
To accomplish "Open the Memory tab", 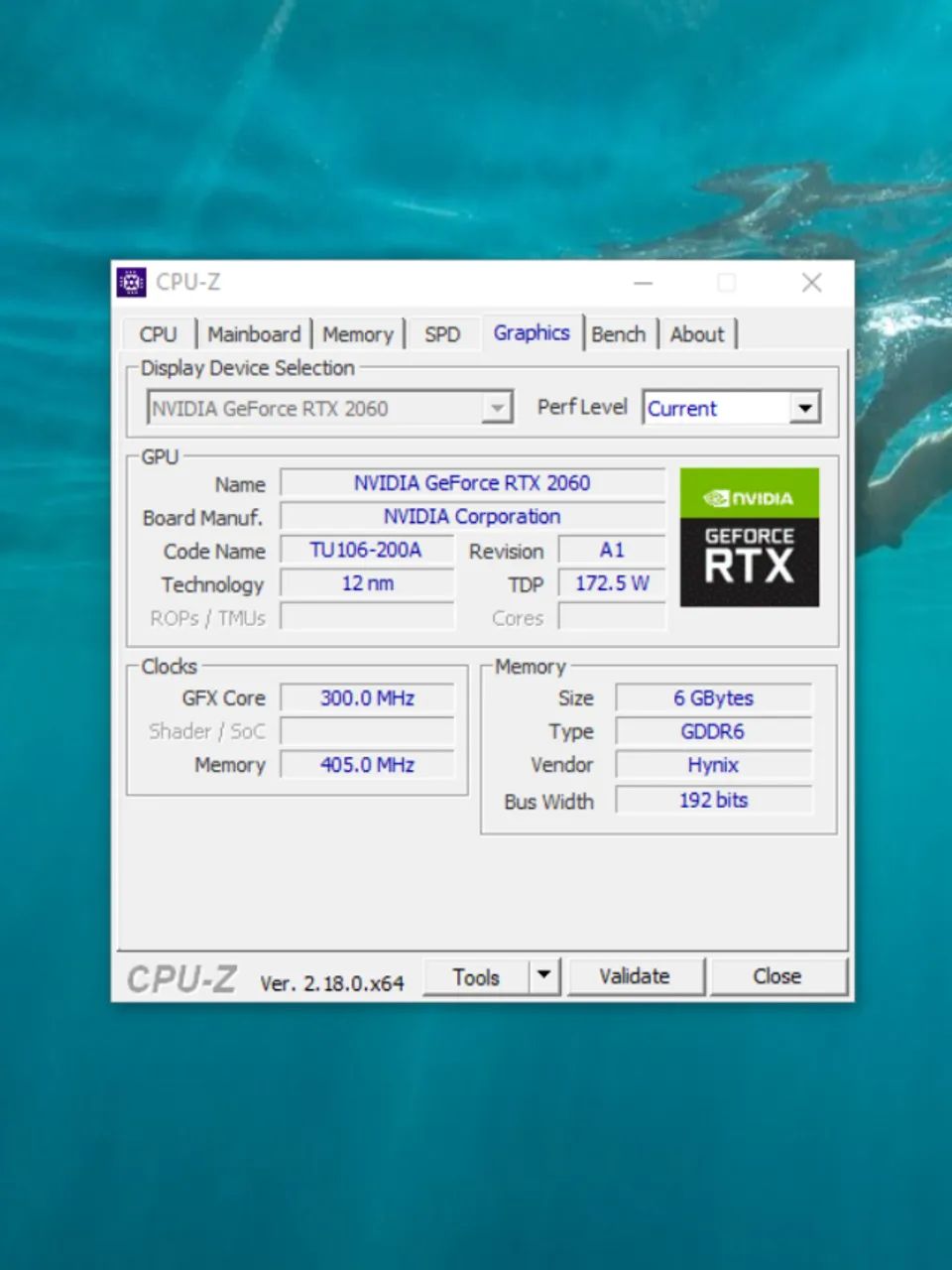I will (358, 334).
